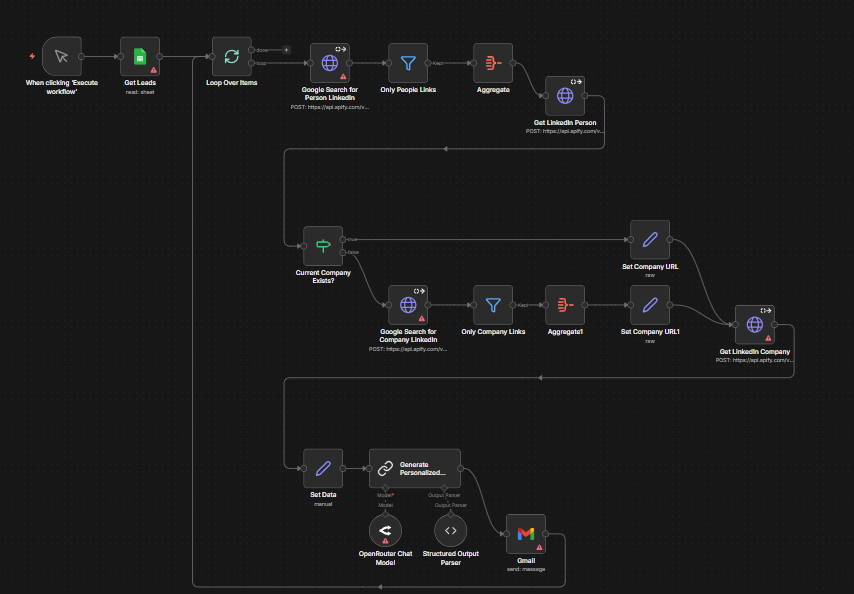Click the plus button on Loop done output
Screen dimensions: 854x594
point(286,49)
